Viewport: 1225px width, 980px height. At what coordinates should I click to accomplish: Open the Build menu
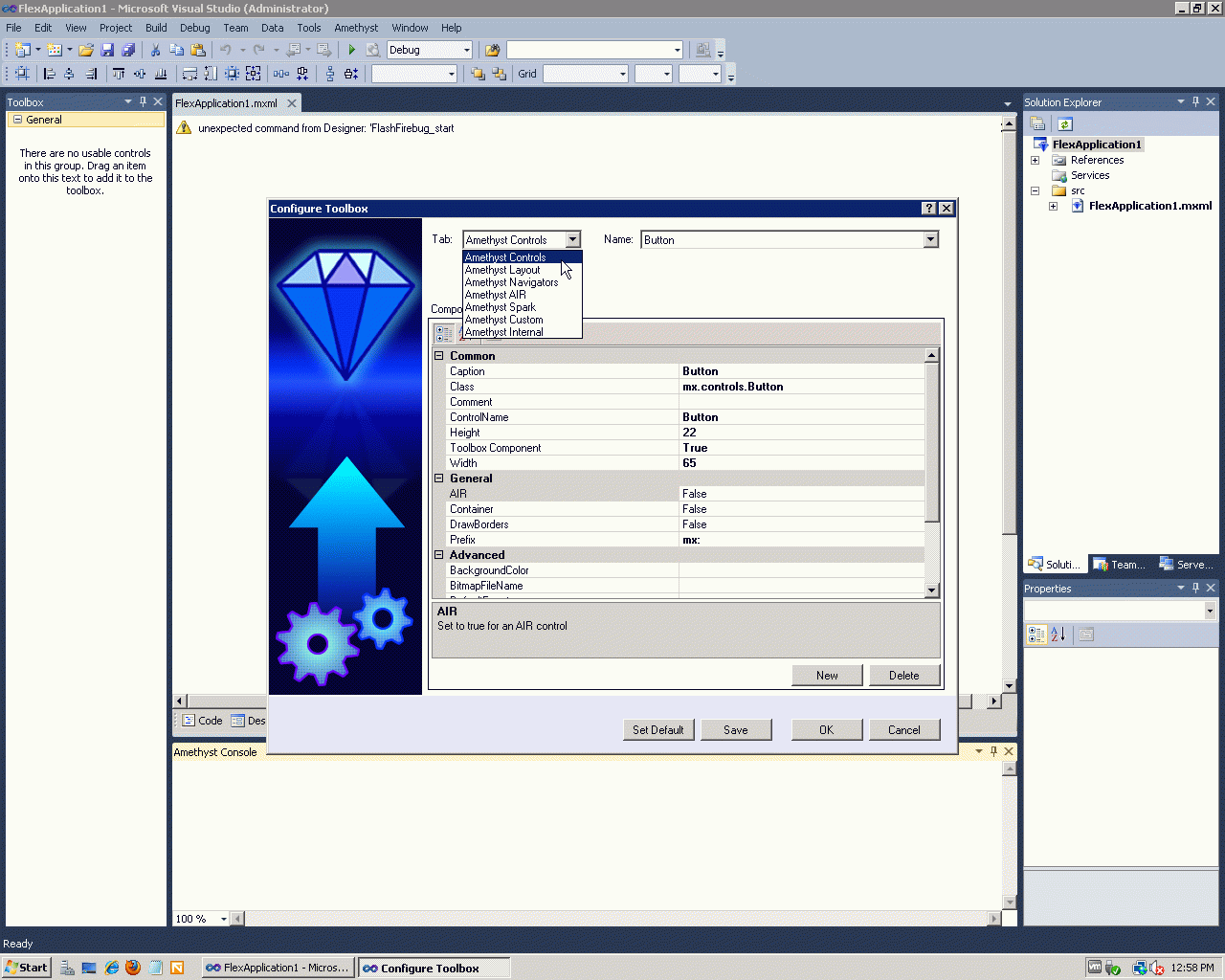tap(156, 28)
